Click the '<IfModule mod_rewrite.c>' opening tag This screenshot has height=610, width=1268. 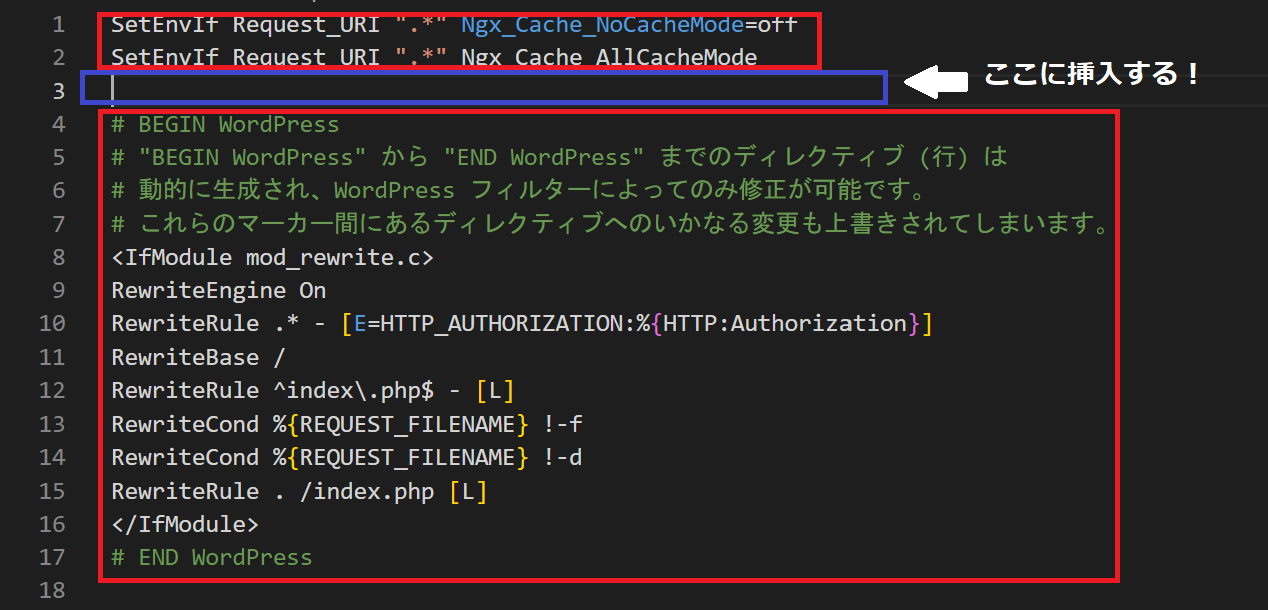pos(272,258)
